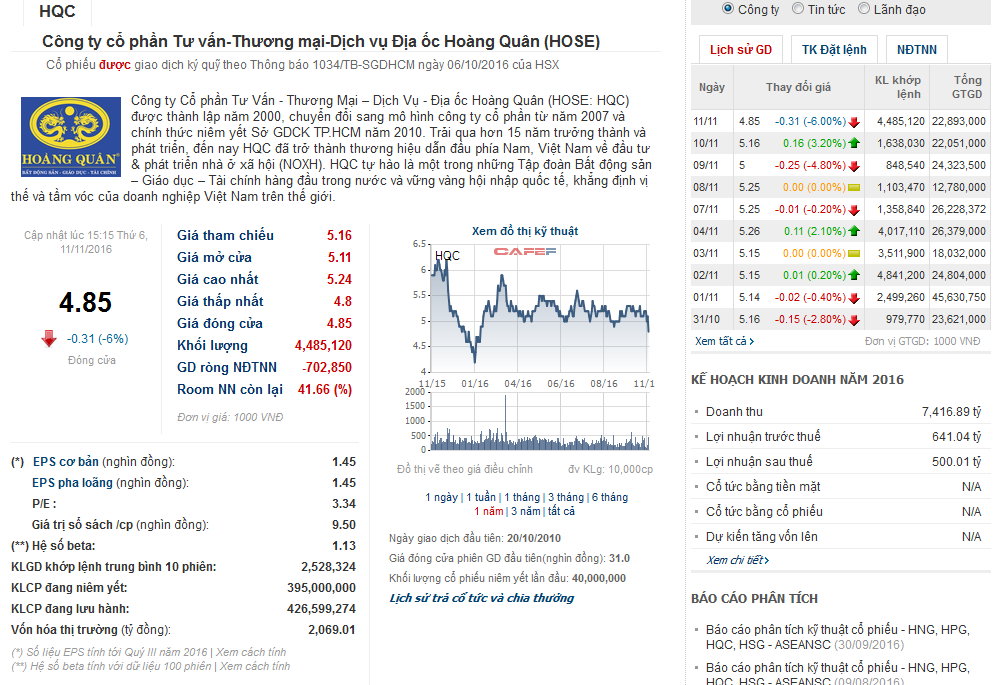Open Xem chi tiết business plan link
Image resolution: width=997 pixels, height=685 pixels.
coord(738,560)
